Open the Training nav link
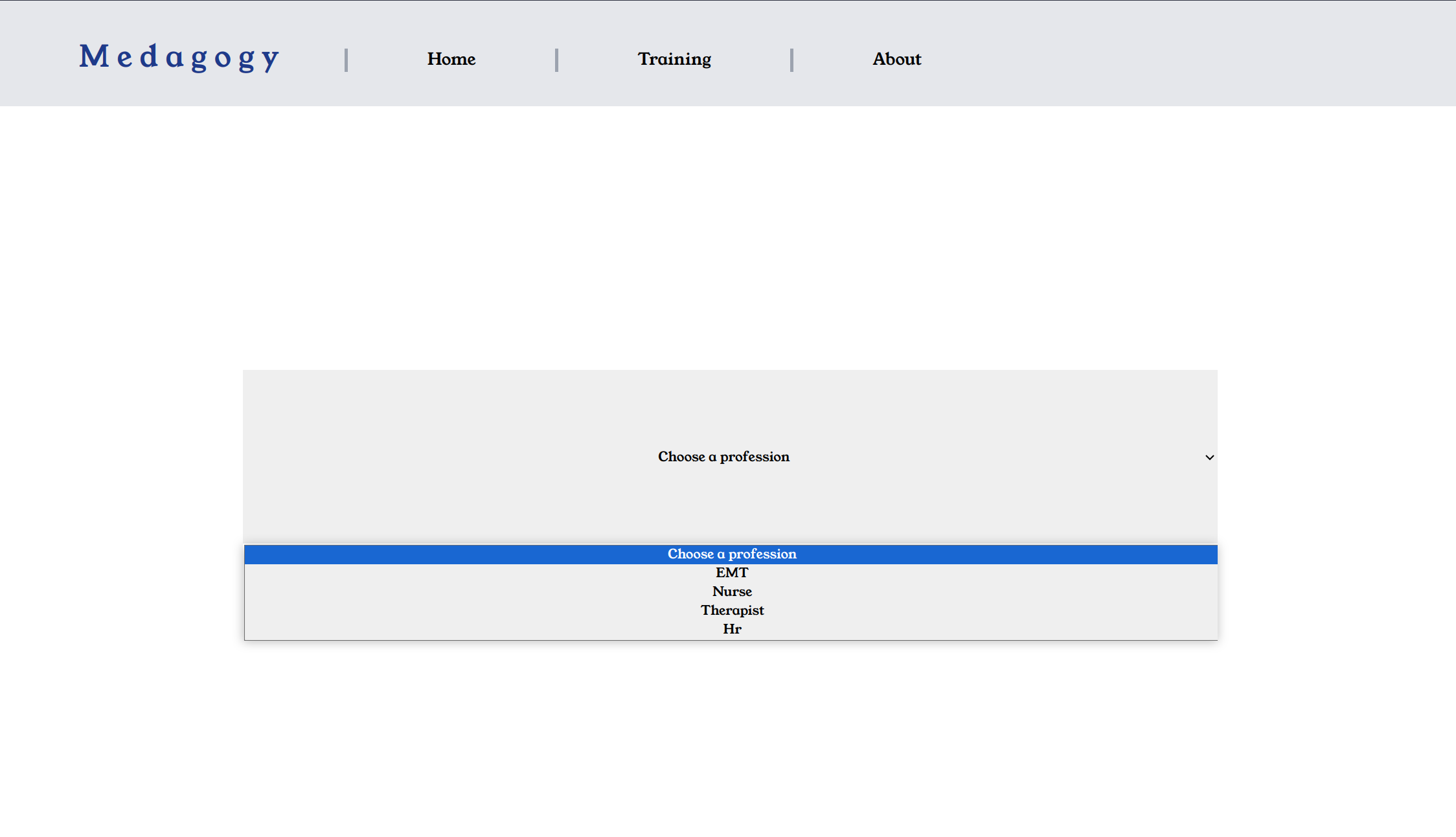 tap(674, 59)
